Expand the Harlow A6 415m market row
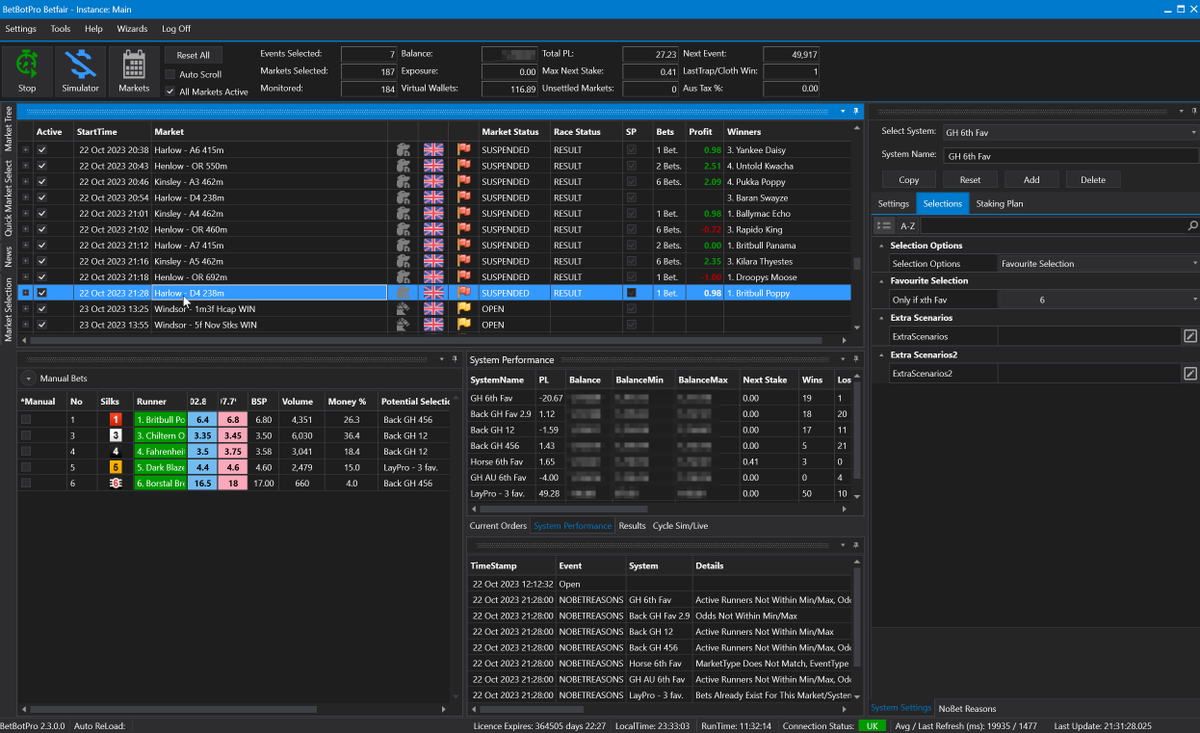 (26, 150)
